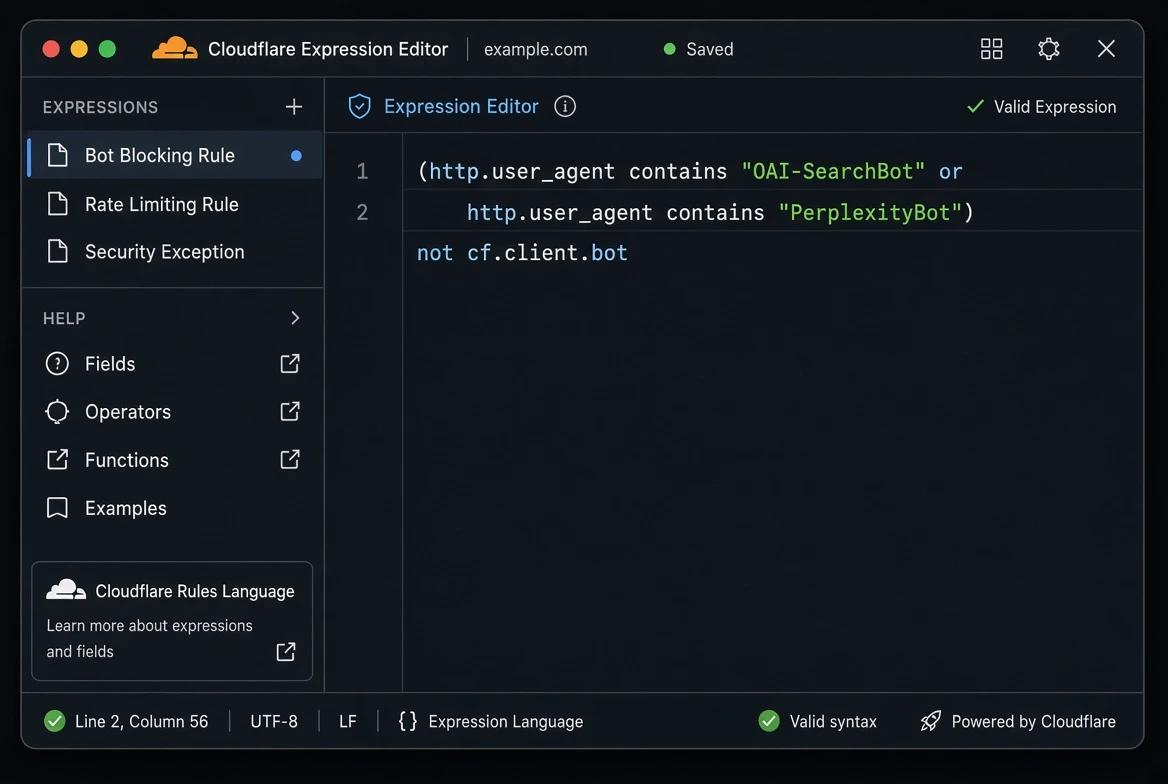Click the Powered by Cloudflare label

[x=1033, y=721]
